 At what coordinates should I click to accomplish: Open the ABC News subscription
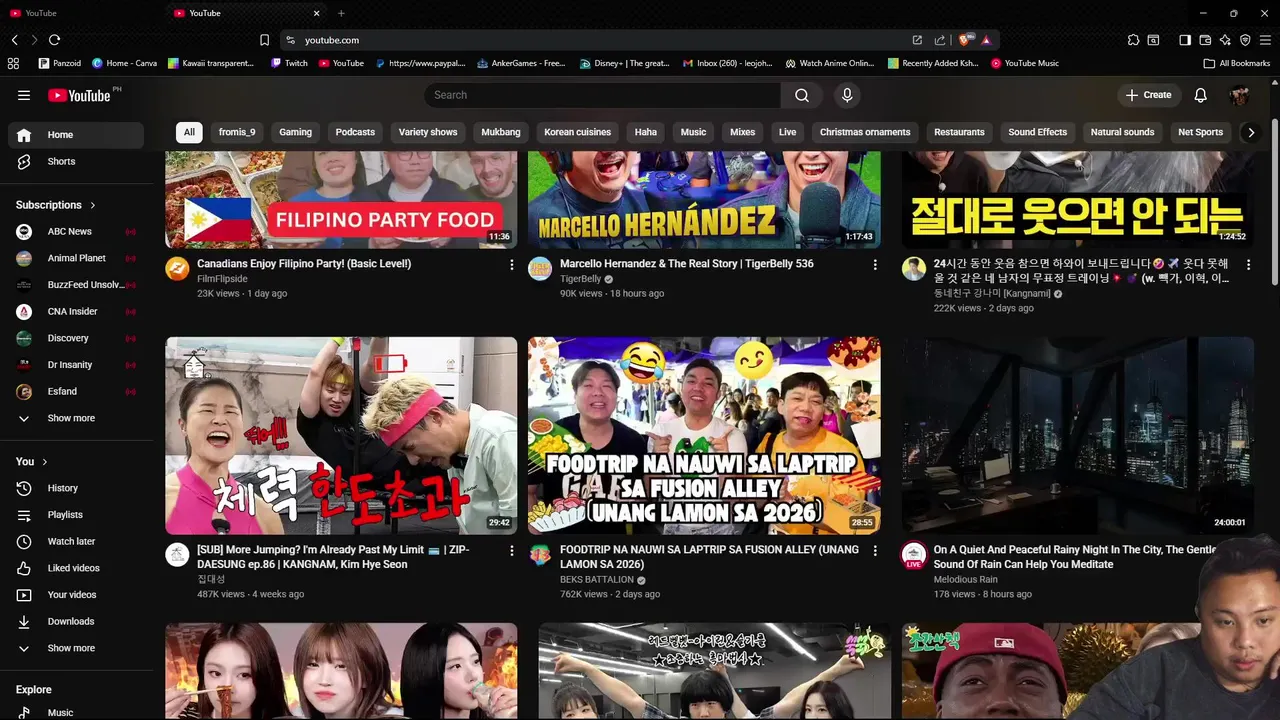[x=78, y=231]
